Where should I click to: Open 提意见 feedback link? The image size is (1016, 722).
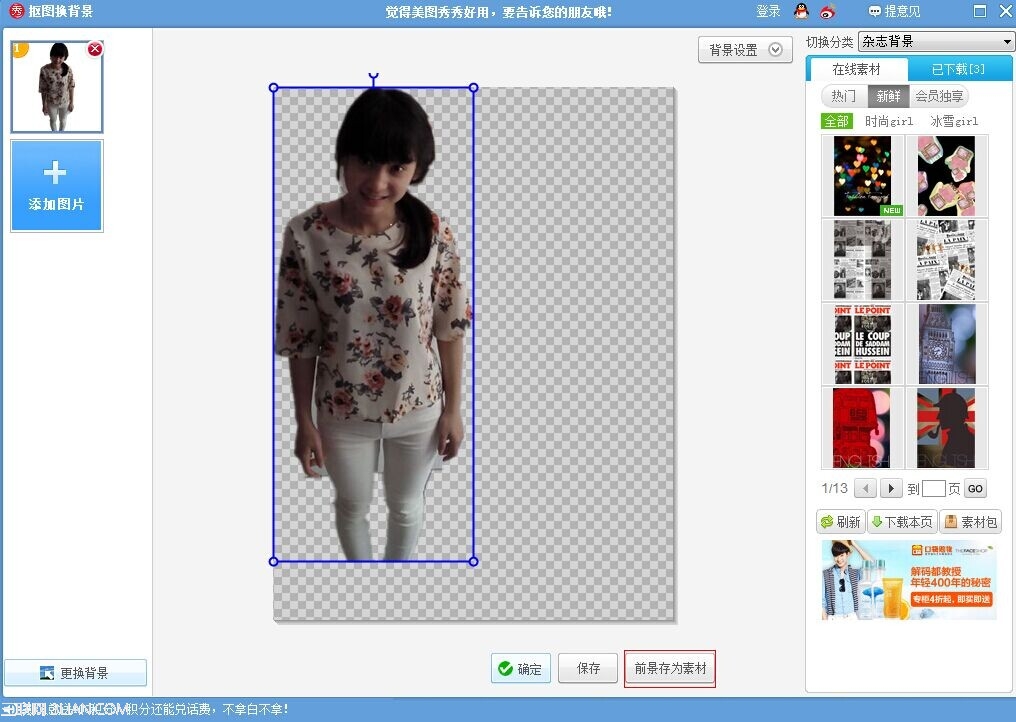pyautogui.click(x=894, y=11)
